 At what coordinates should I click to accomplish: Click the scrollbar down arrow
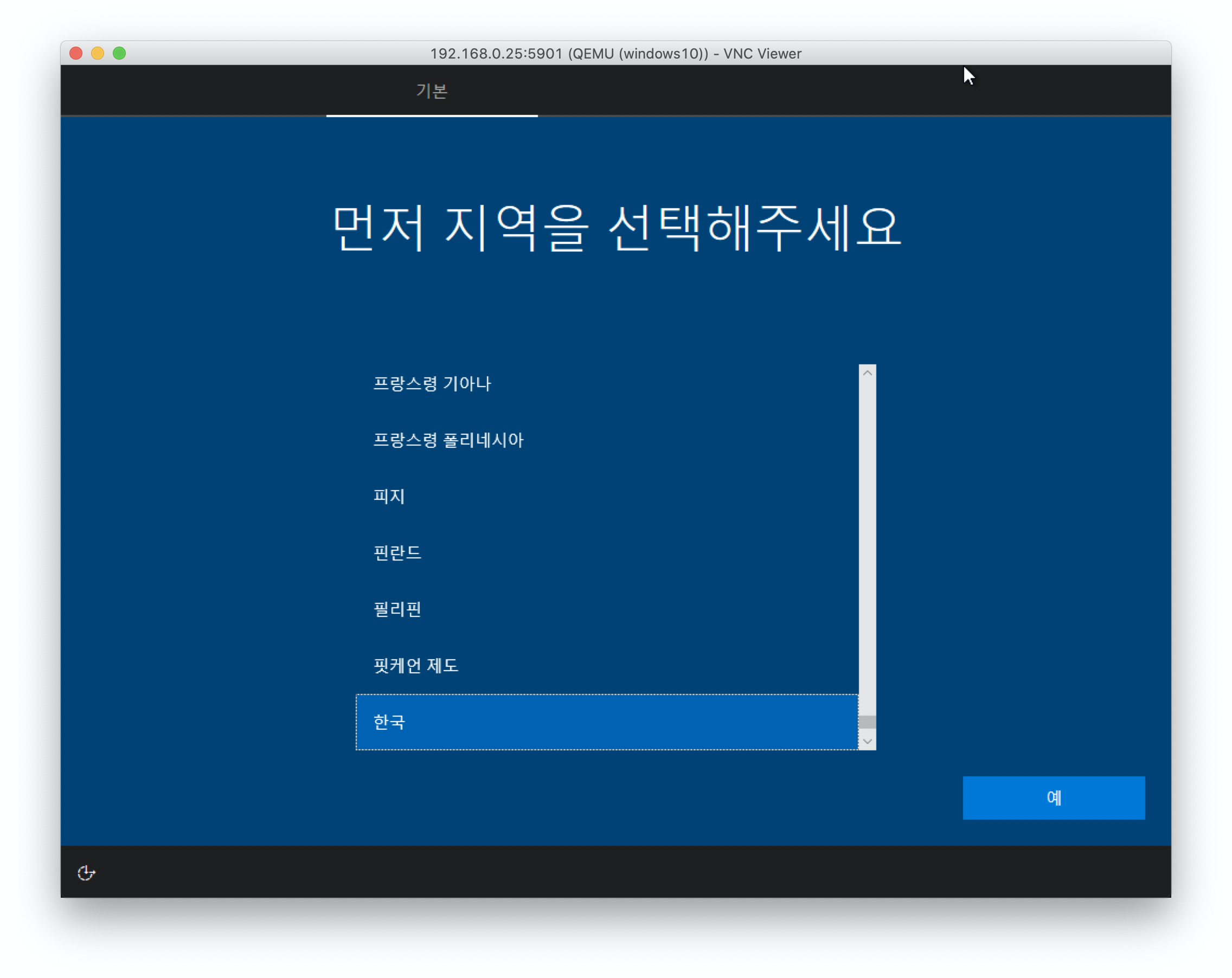[x=867, y=742]
